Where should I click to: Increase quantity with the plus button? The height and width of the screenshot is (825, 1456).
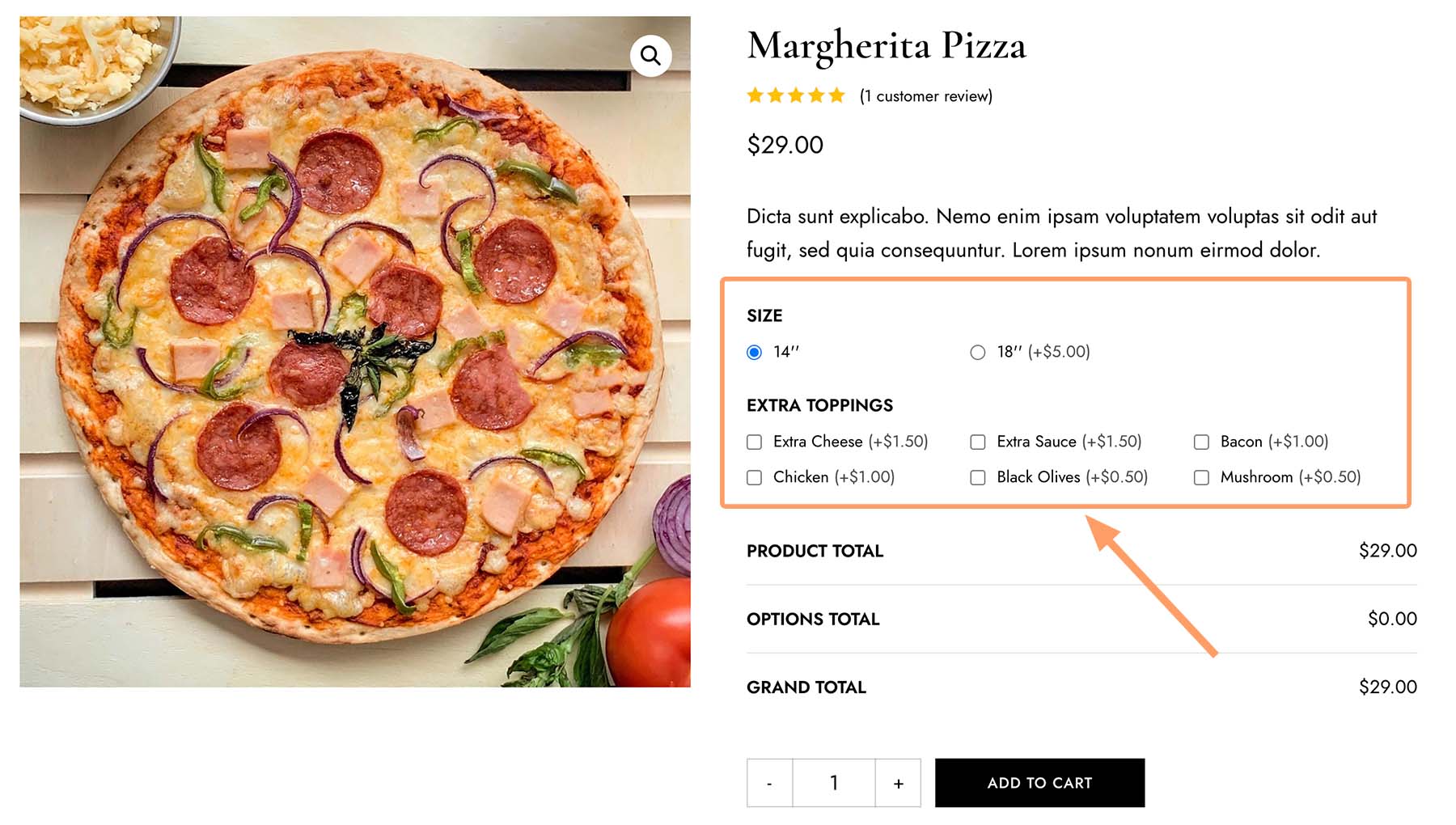[x=898, y=782]
